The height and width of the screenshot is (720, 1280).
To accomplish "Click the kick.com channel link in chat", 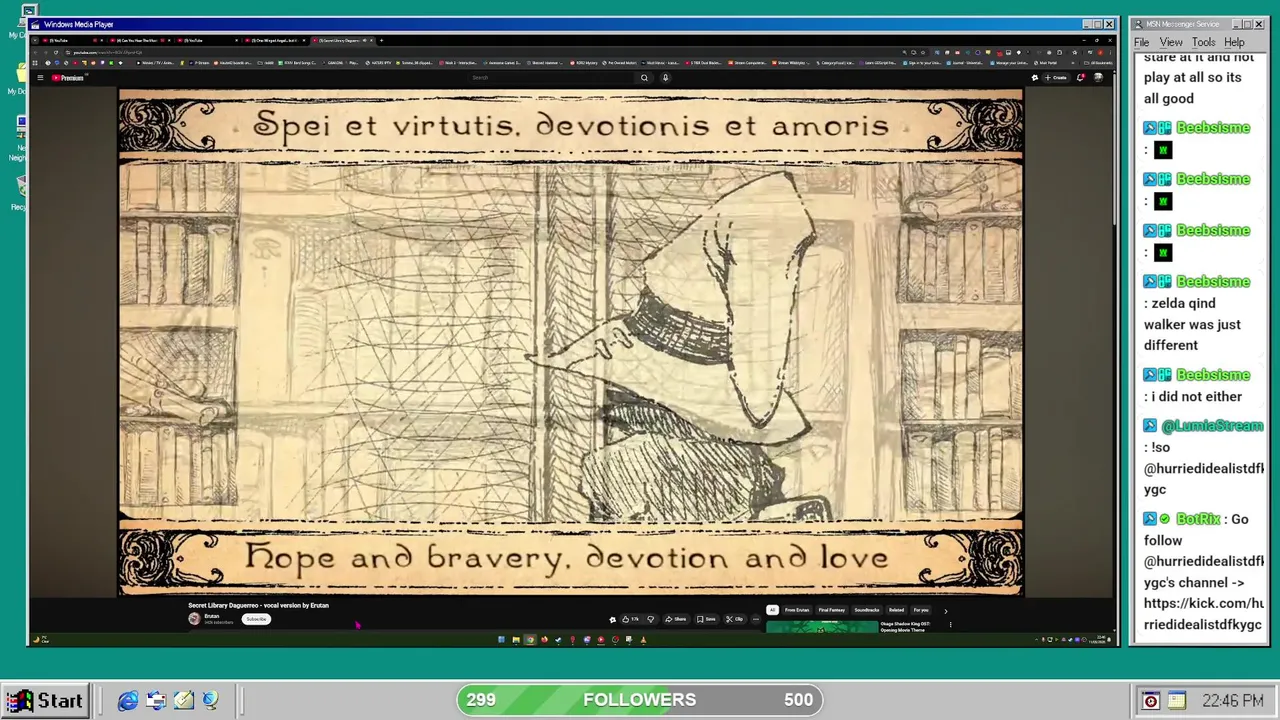I will coord(1204,614).
